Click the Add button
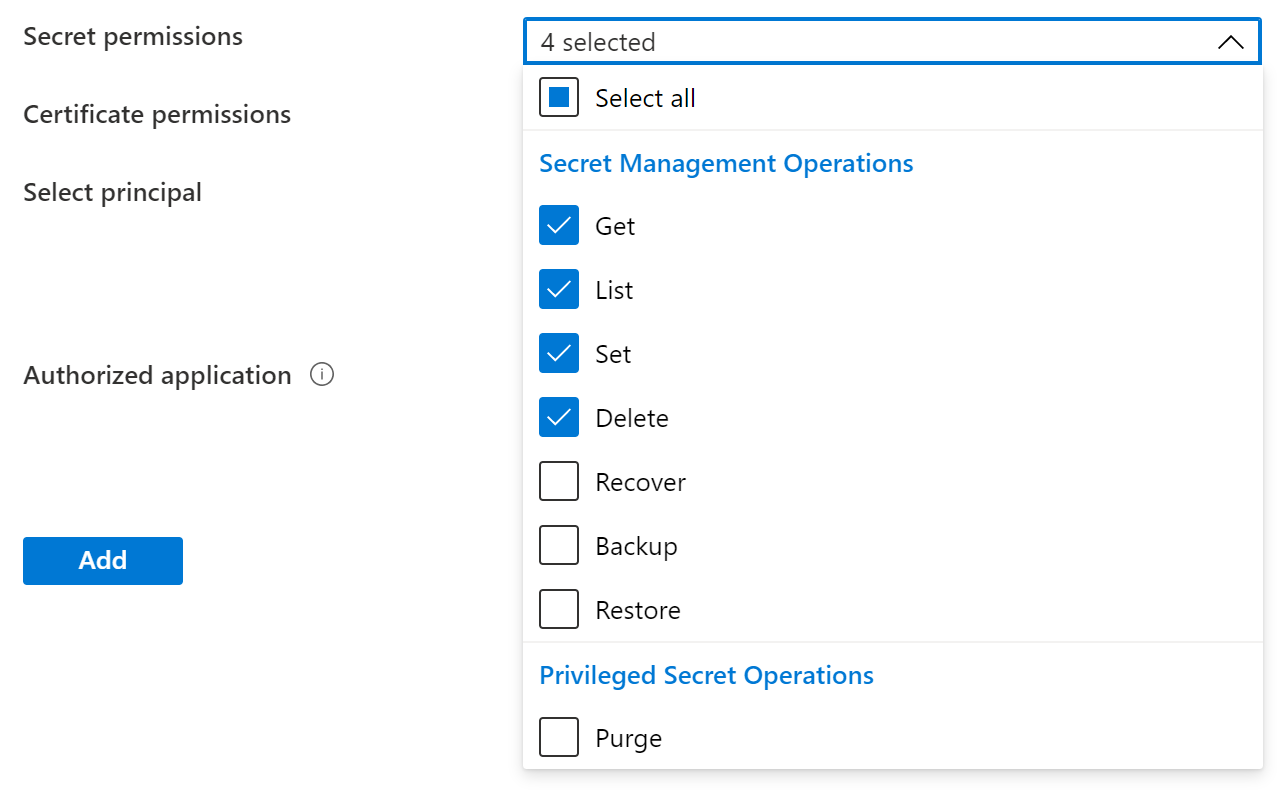 tap(102, 560)
